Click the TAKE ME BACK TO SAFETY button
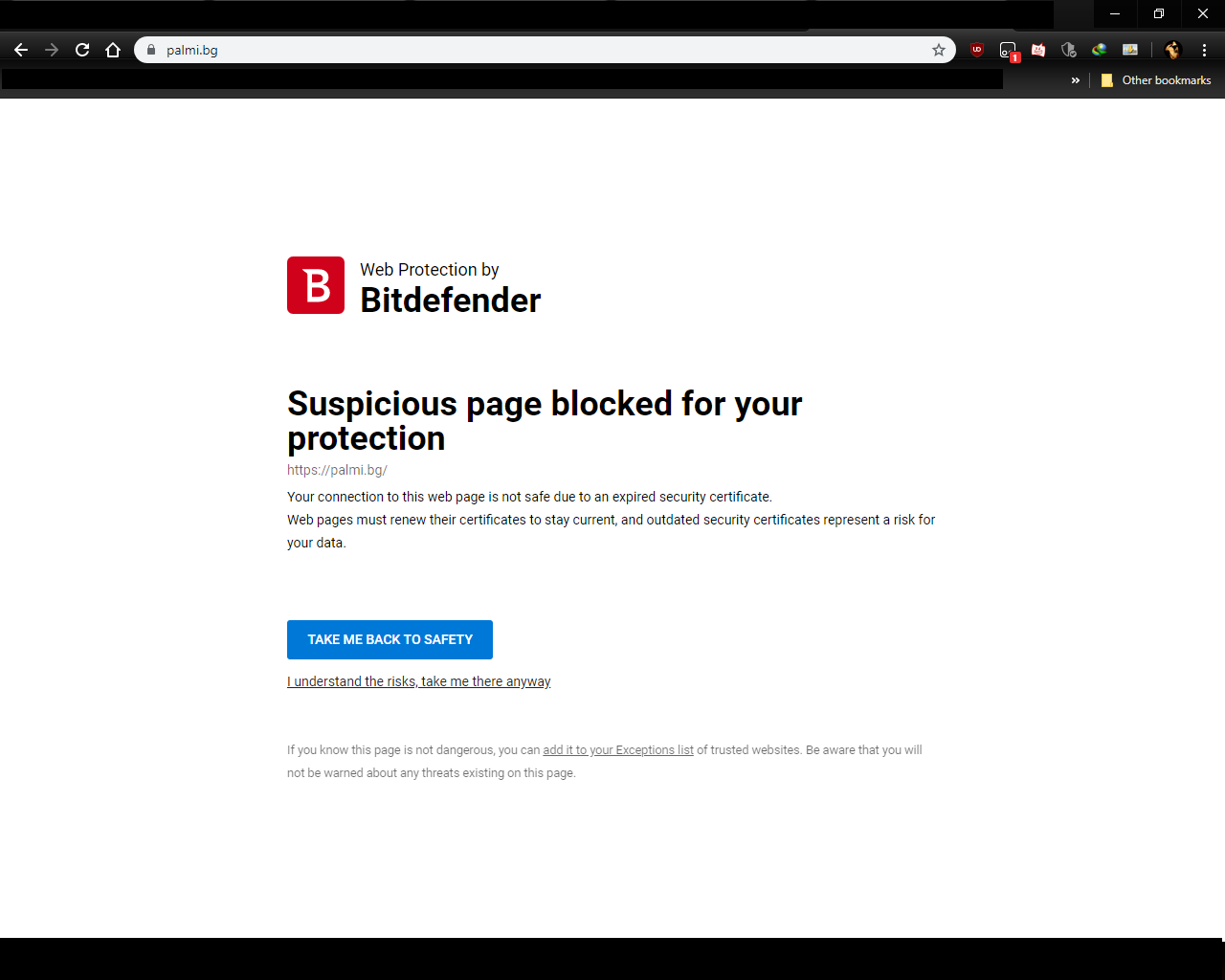This screenshot has height=980, width=1225. [390, 639]
